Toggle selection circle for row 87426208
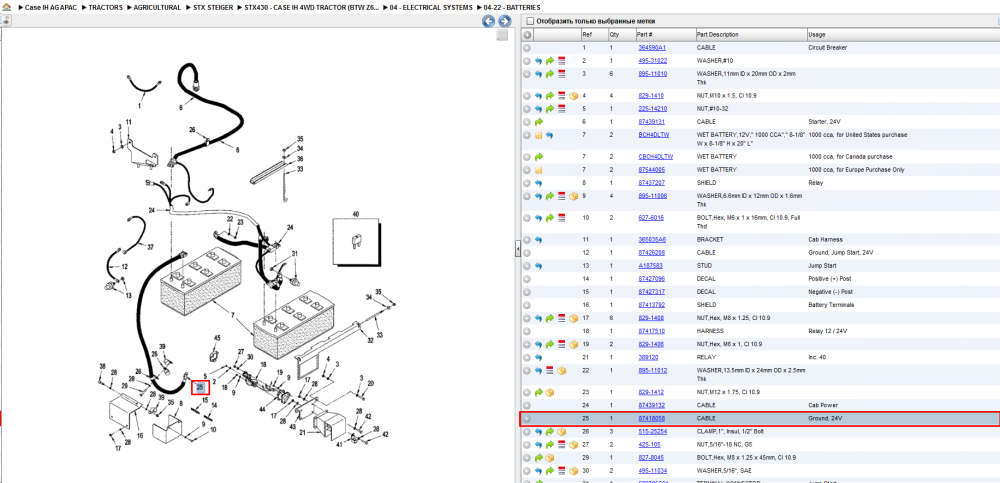This screenshot has height=483, width=1000. click(527, 253)
